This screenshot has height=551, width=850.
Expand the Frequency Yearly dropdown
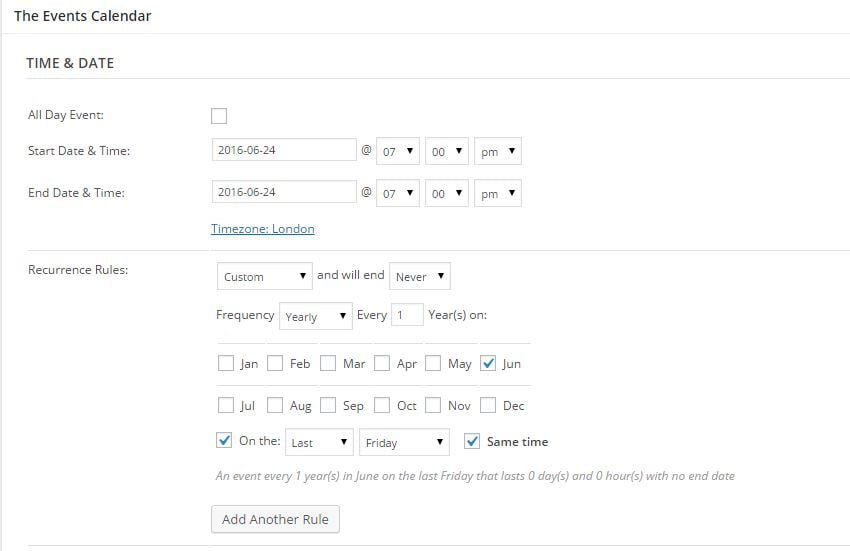(x=316, y=316)
